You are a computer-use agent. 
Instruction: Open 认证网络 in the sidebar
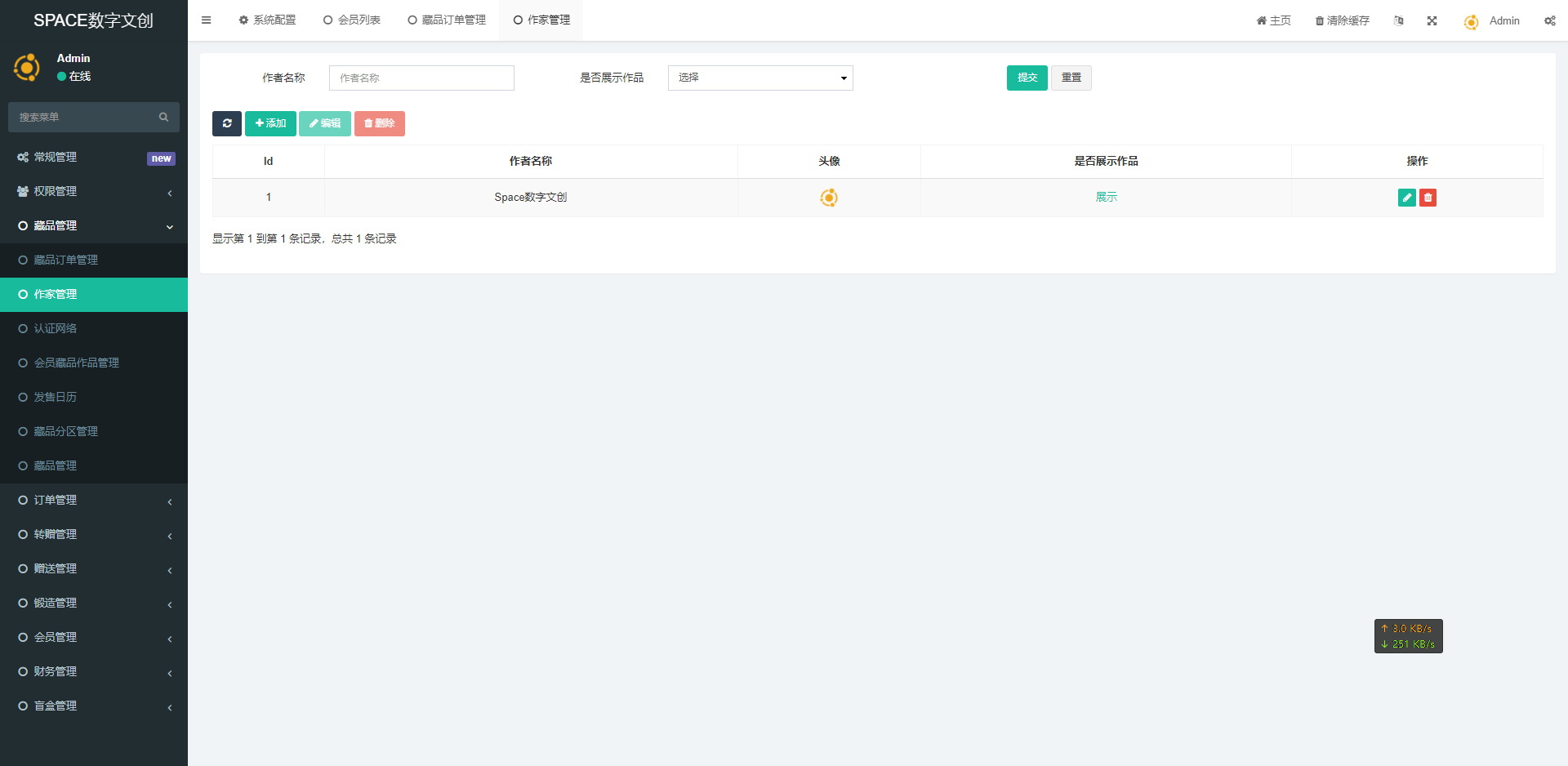point(56,329)
